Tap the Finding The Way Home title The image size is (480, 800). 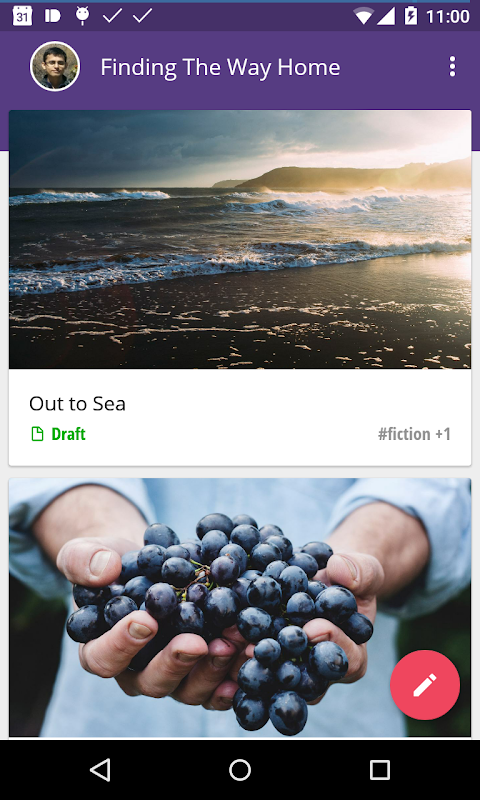(220, 67)
